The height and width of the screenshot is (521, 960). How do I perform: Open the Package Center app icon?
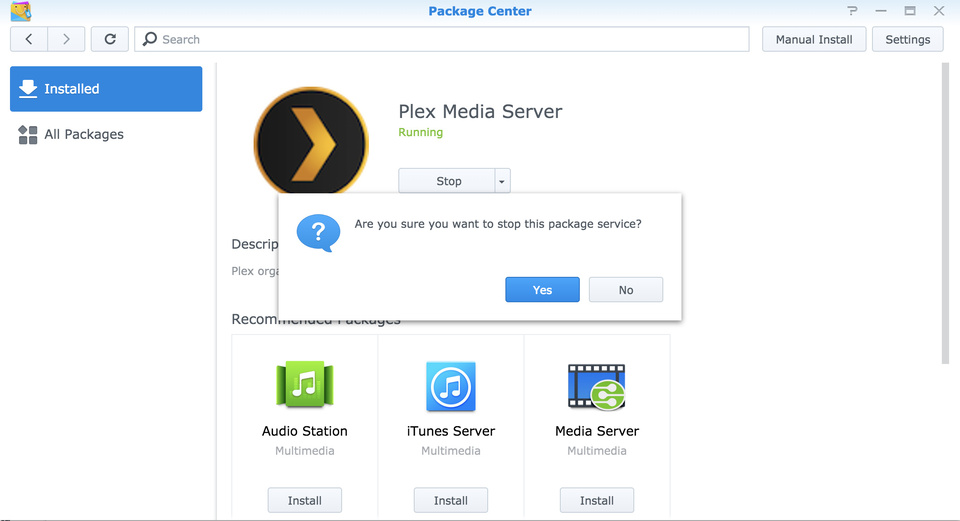click(21, 11)
